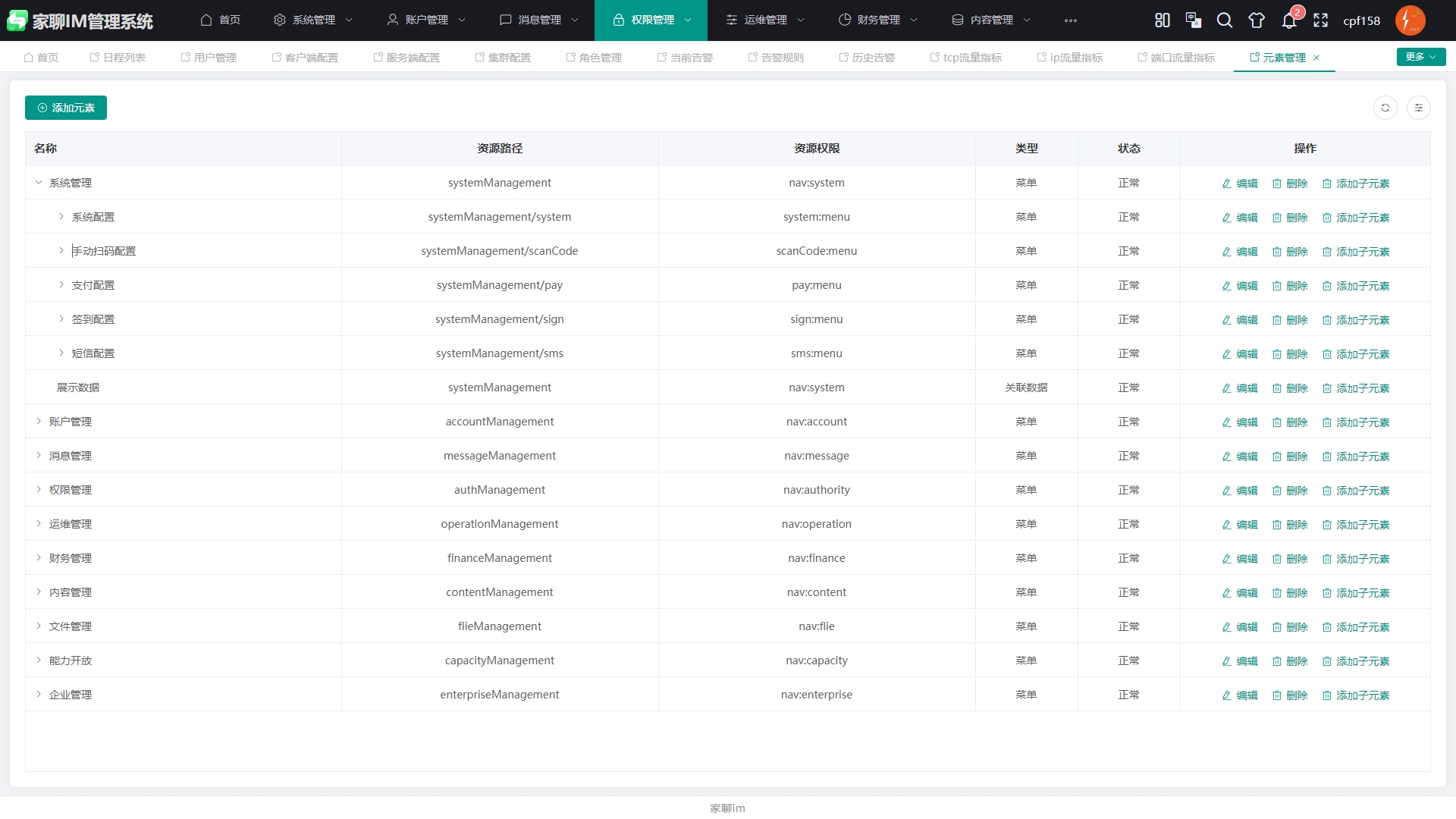
Task: Expand the 企业管理 tree row
Action: tap(39, 695)
